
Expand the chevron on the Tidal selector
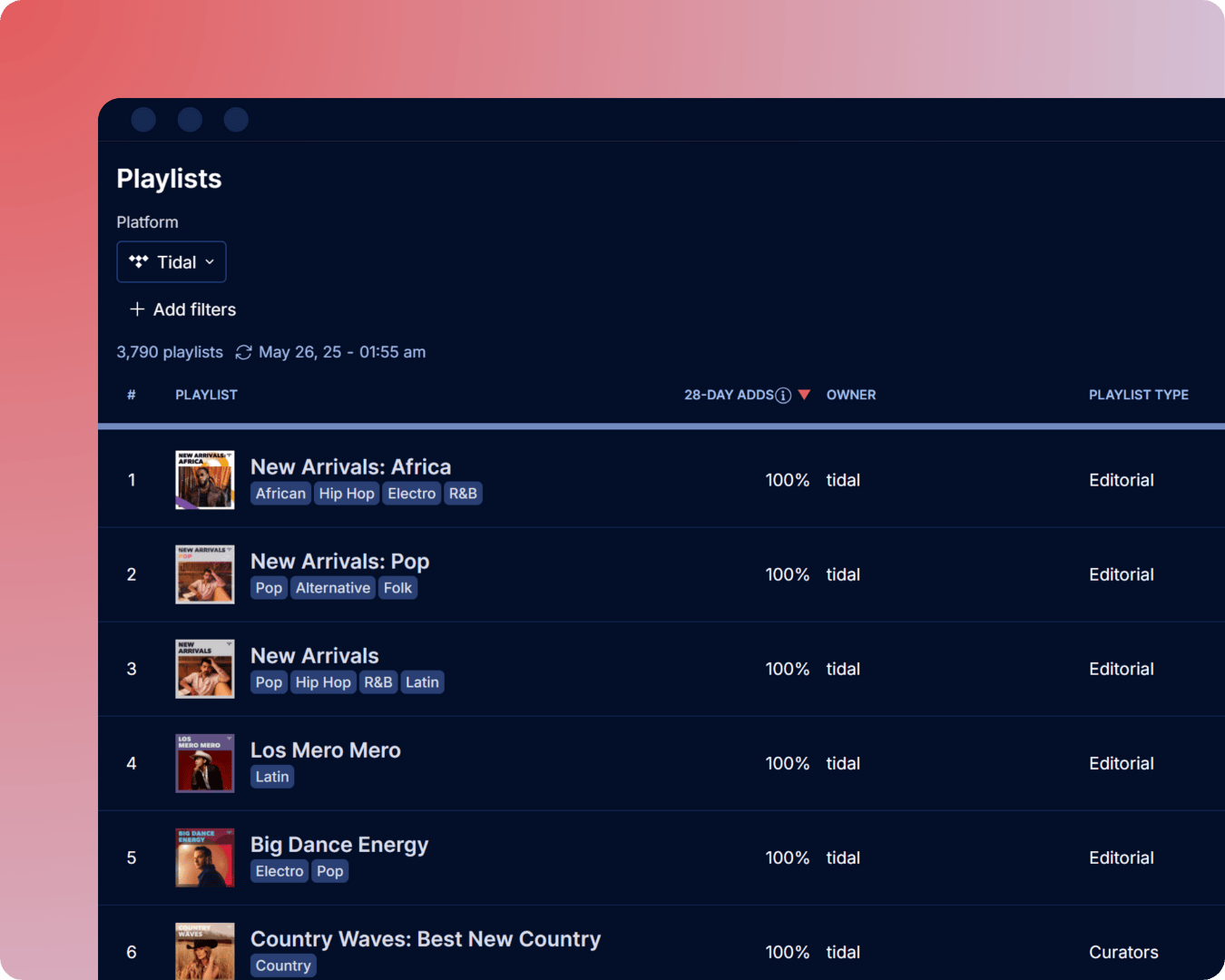(x=210, y=262)
